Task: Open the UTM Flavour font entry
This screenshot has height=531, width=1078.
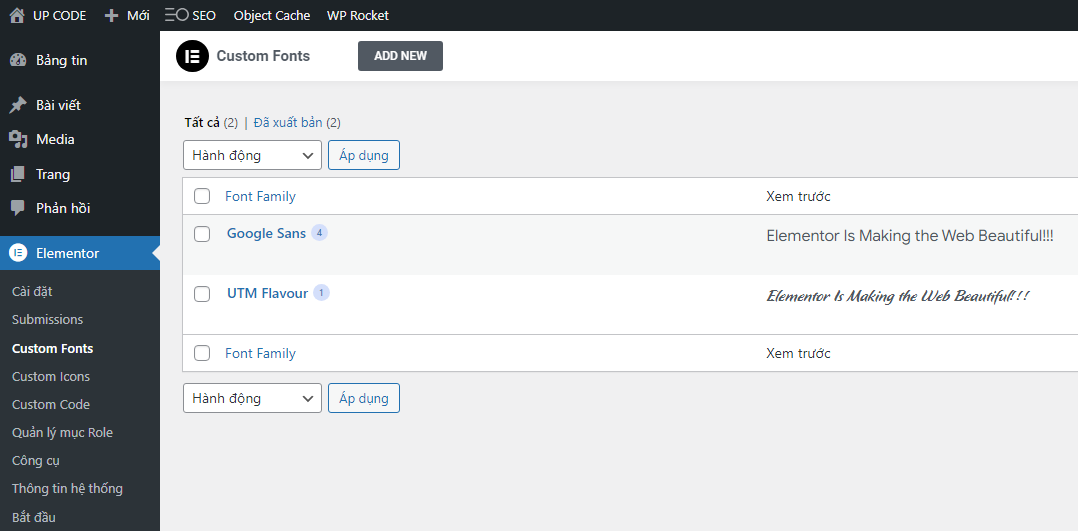Action: [x=267, y=293]
